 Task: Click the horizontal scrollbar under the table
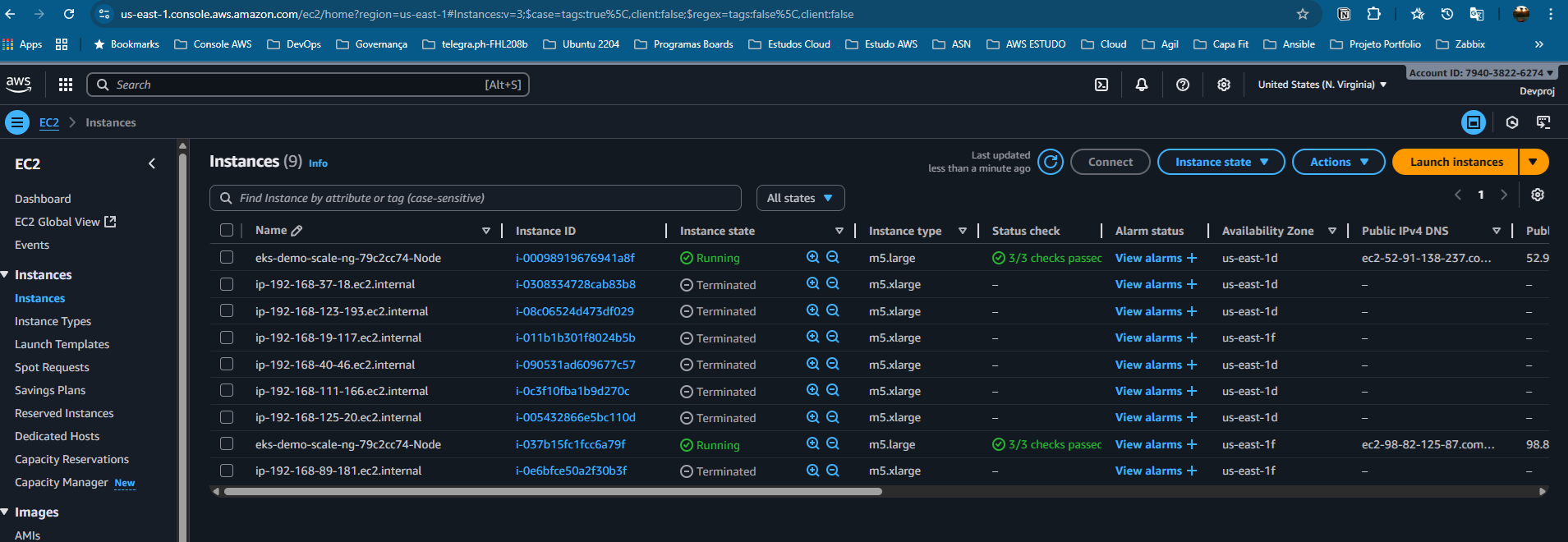[552, 492]
